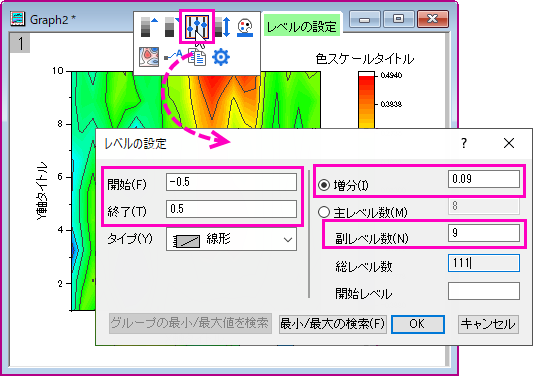Maximize the Graph2 window

pos(398,19)
